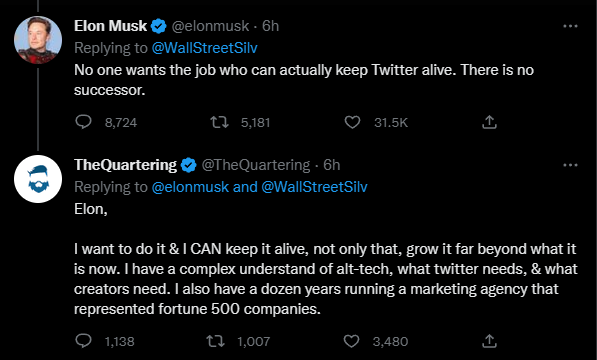
Task: Open @WallStreetSilv link in TheQuartering's reply
Action: [x=314, y=187]
